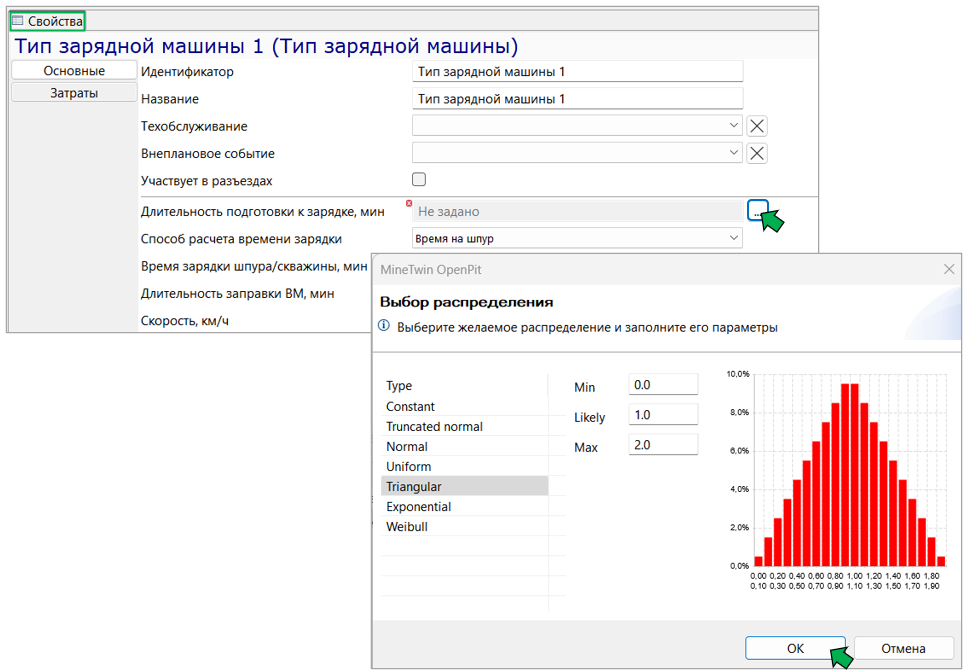
Task: Select Uniform distribution type
Action: pyautogui.click(x=465, y=466)
